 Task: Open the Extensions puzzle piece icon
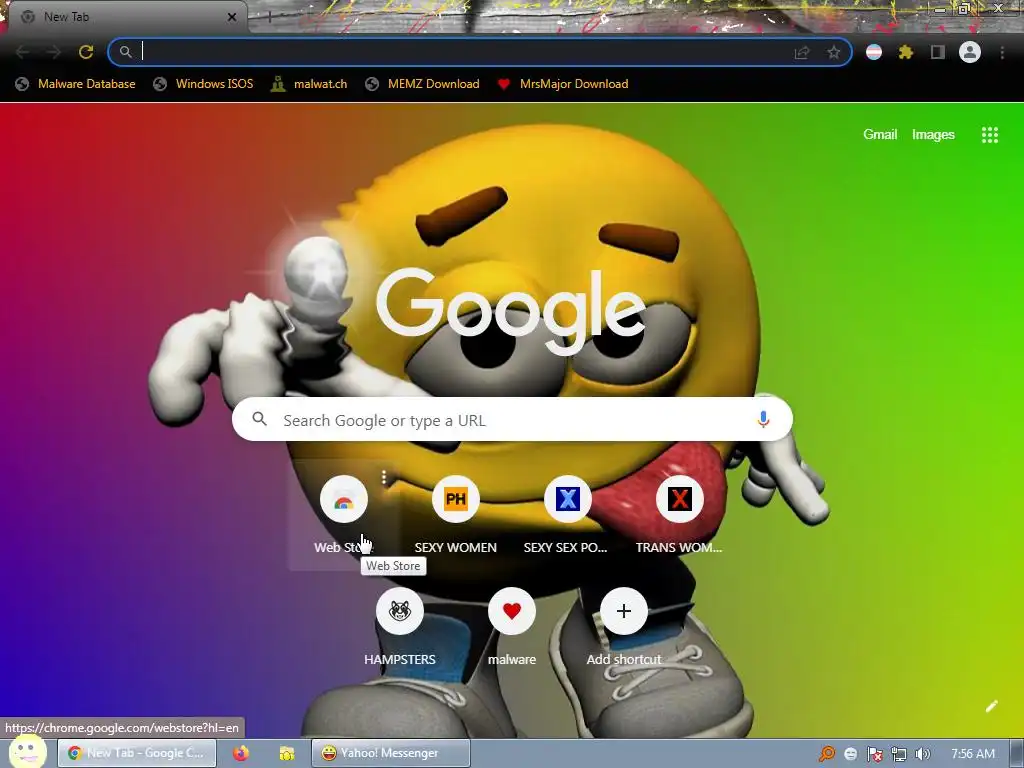pos(906,52)
